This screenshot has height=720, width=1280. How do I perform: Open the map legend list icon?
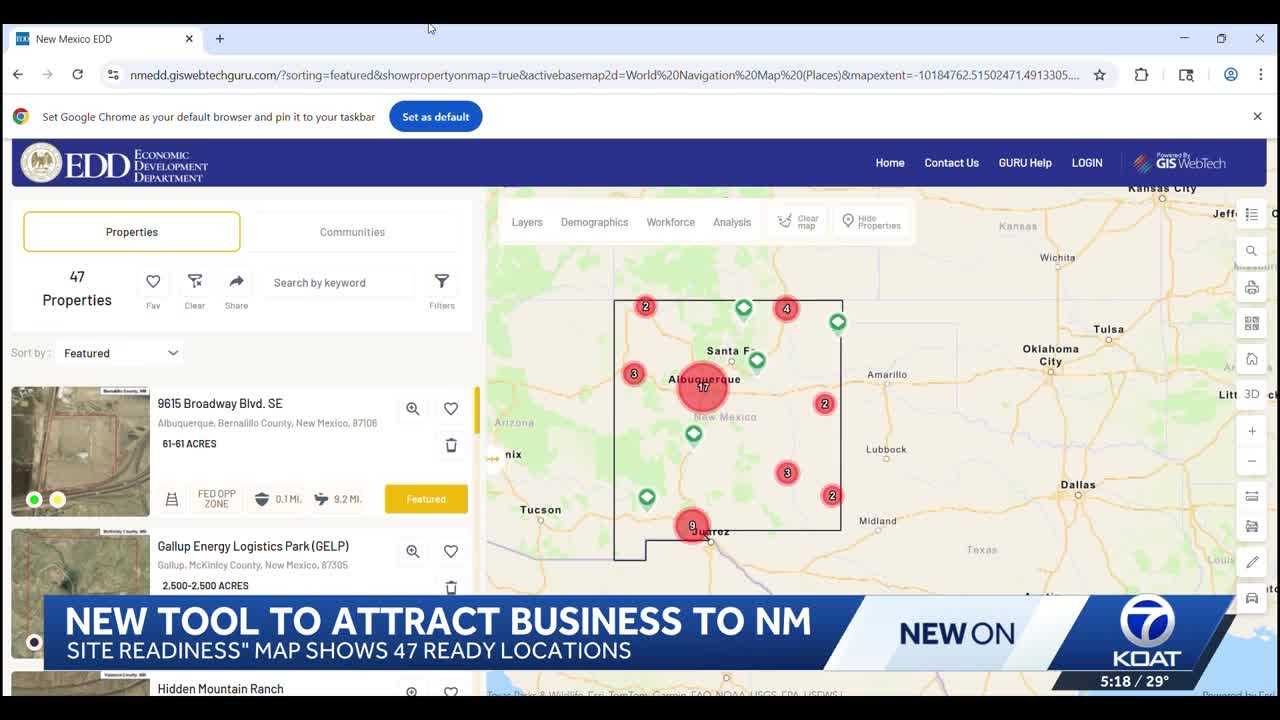(1252, 214)
